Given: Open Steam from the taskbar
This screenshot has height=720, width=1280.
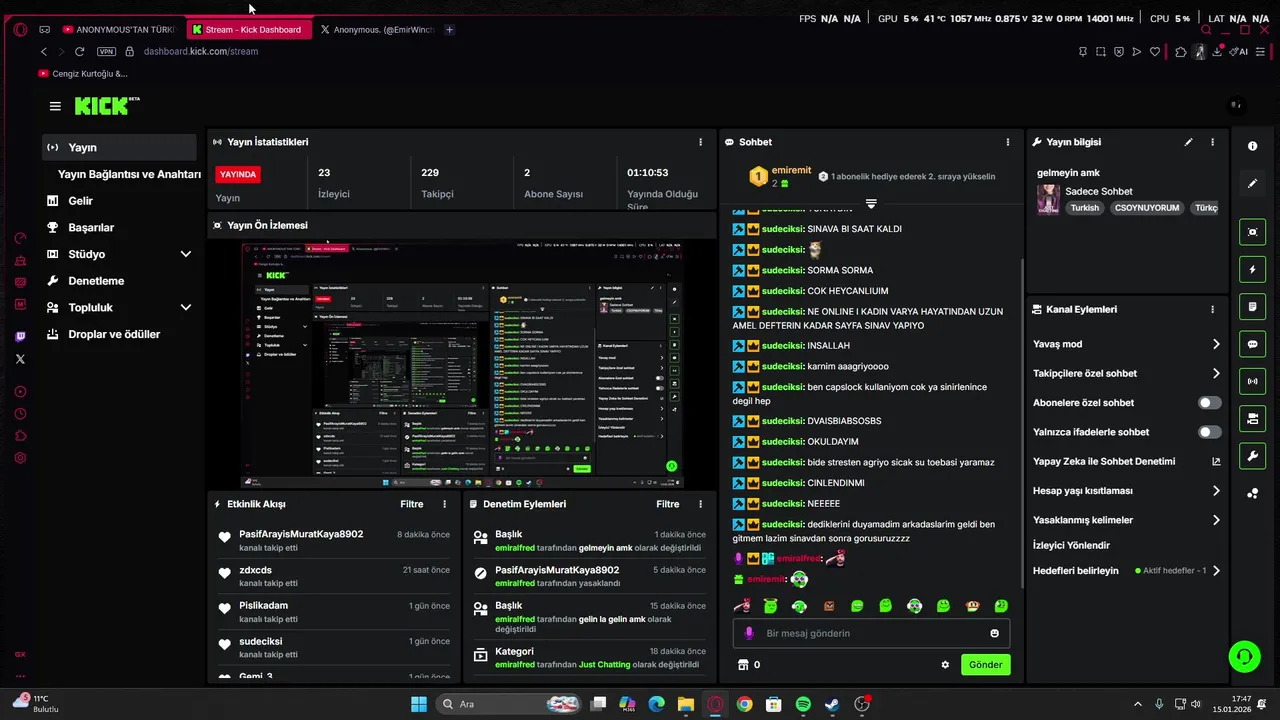Looking at the screenshot, I should 832,704.
